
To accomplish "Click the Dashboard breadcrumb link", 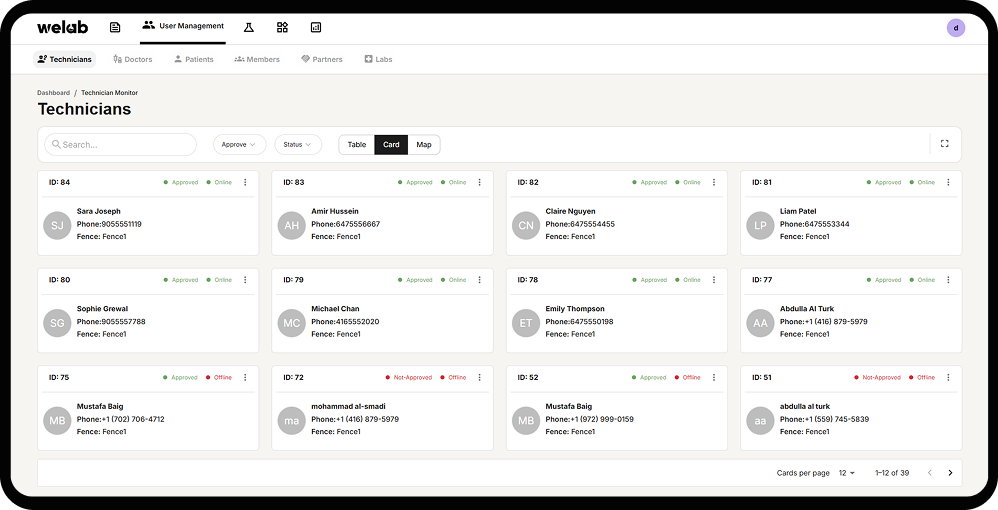I will 53,93.
